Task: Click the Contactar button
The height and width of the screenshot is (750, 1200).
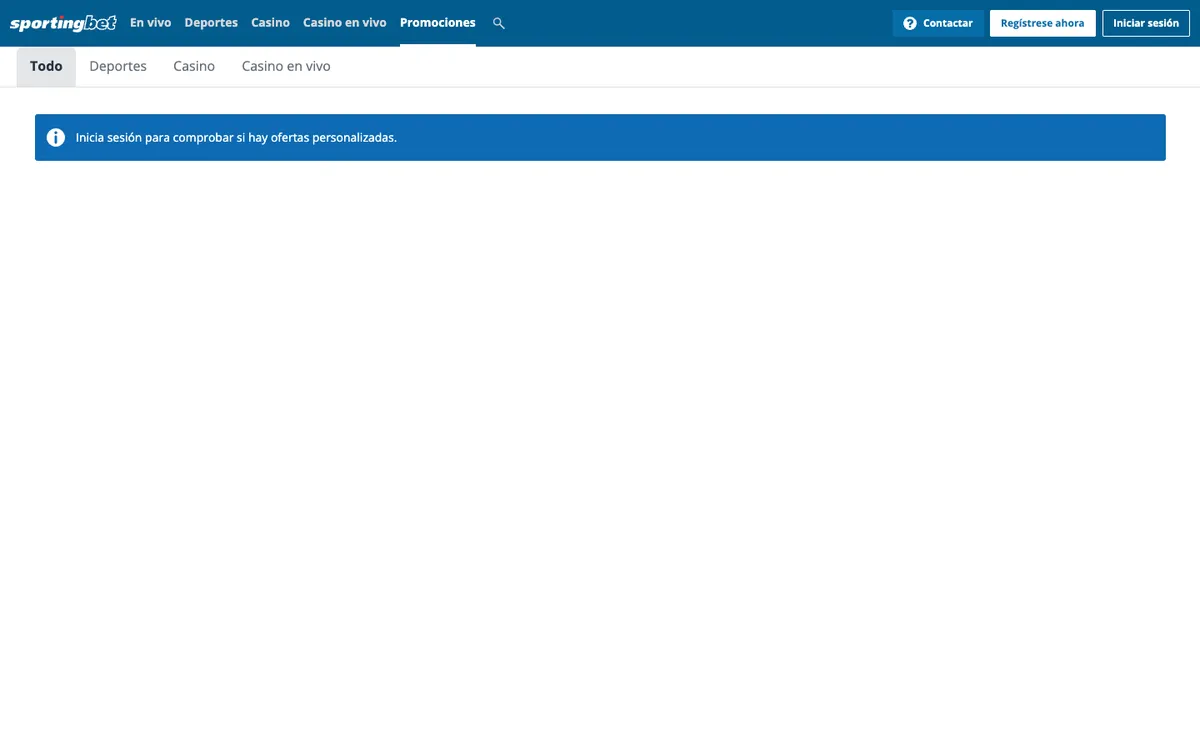Action: 938,23
